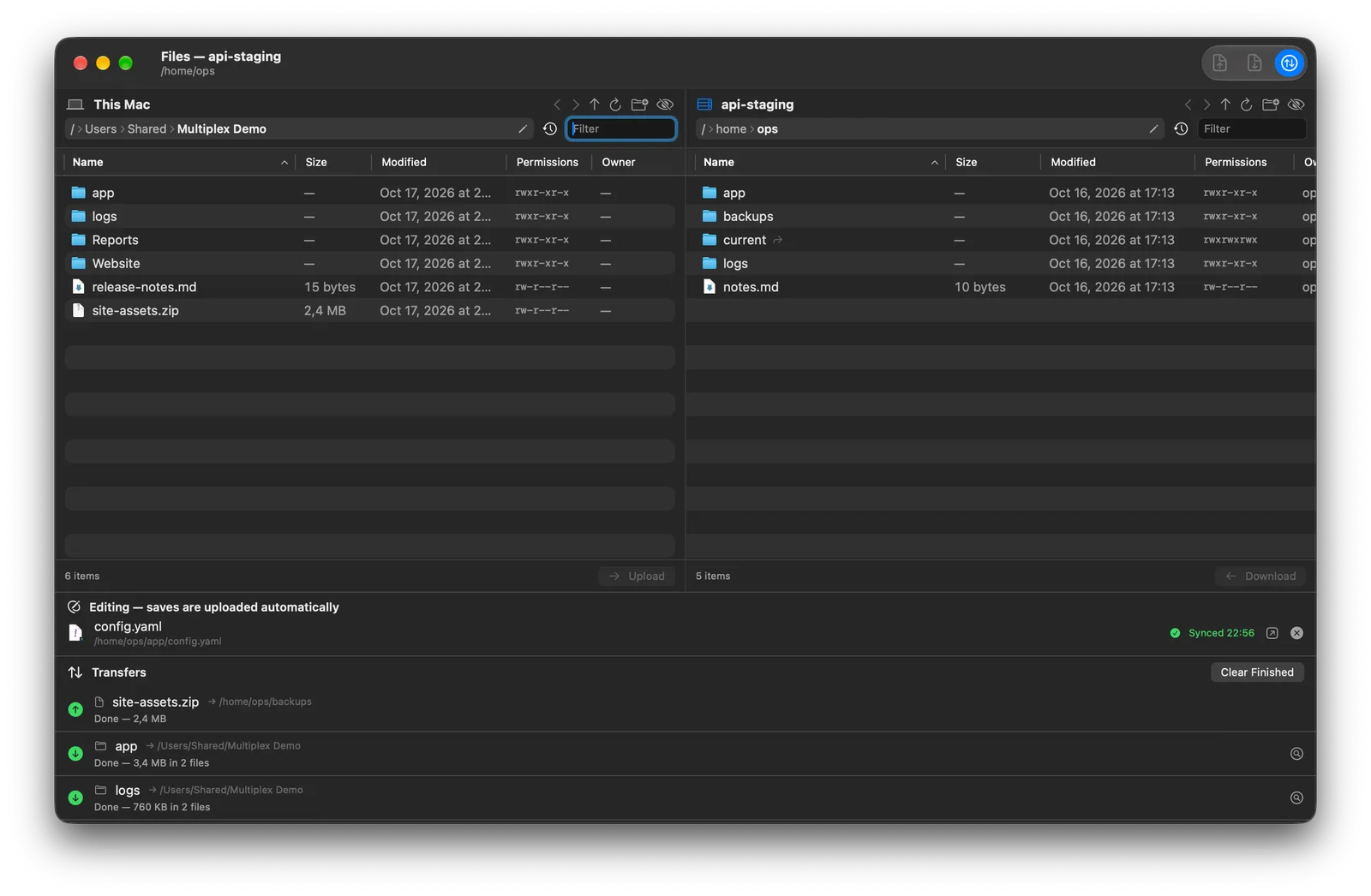Open recent locations history for api-staging
The image size is (1371, 896).
[x=1181, y=129]
